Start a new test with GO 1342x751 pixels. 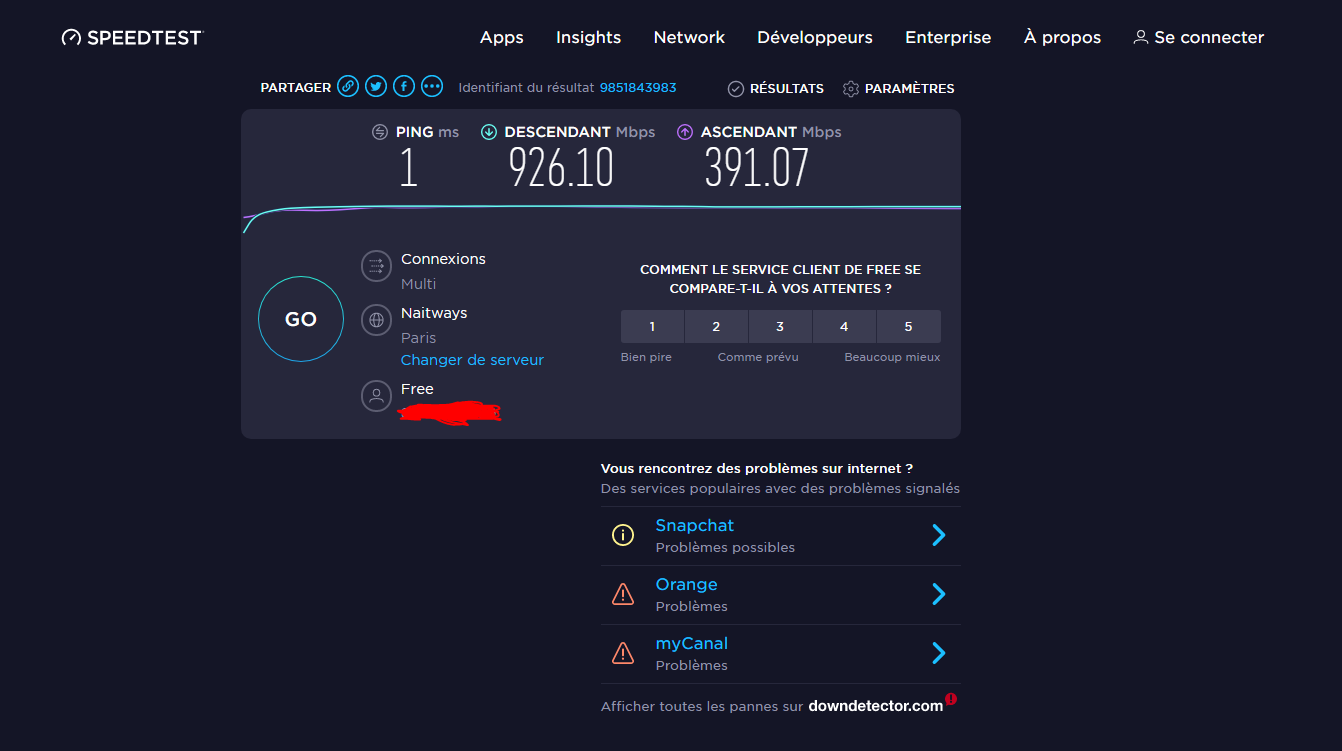click(301, 319)
